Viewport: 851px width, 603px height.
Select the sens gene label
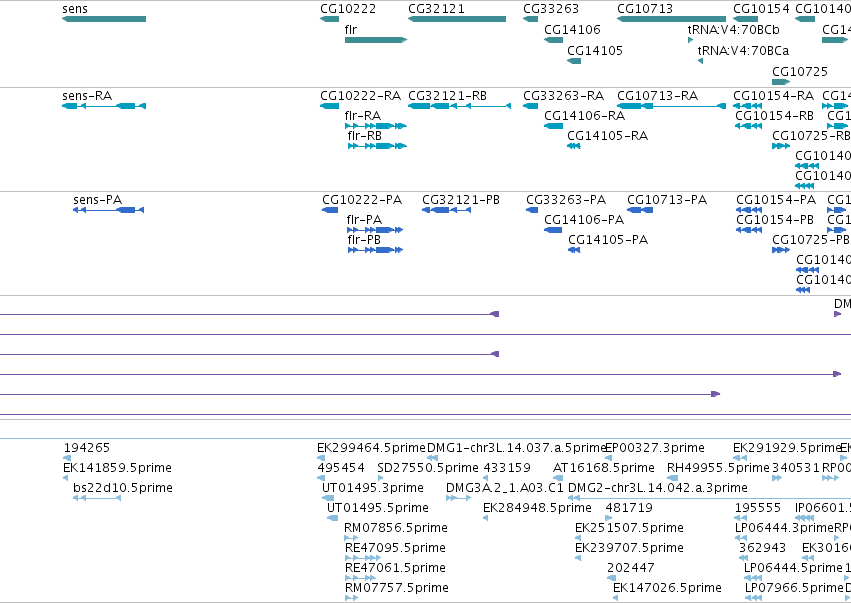(75, 9)
